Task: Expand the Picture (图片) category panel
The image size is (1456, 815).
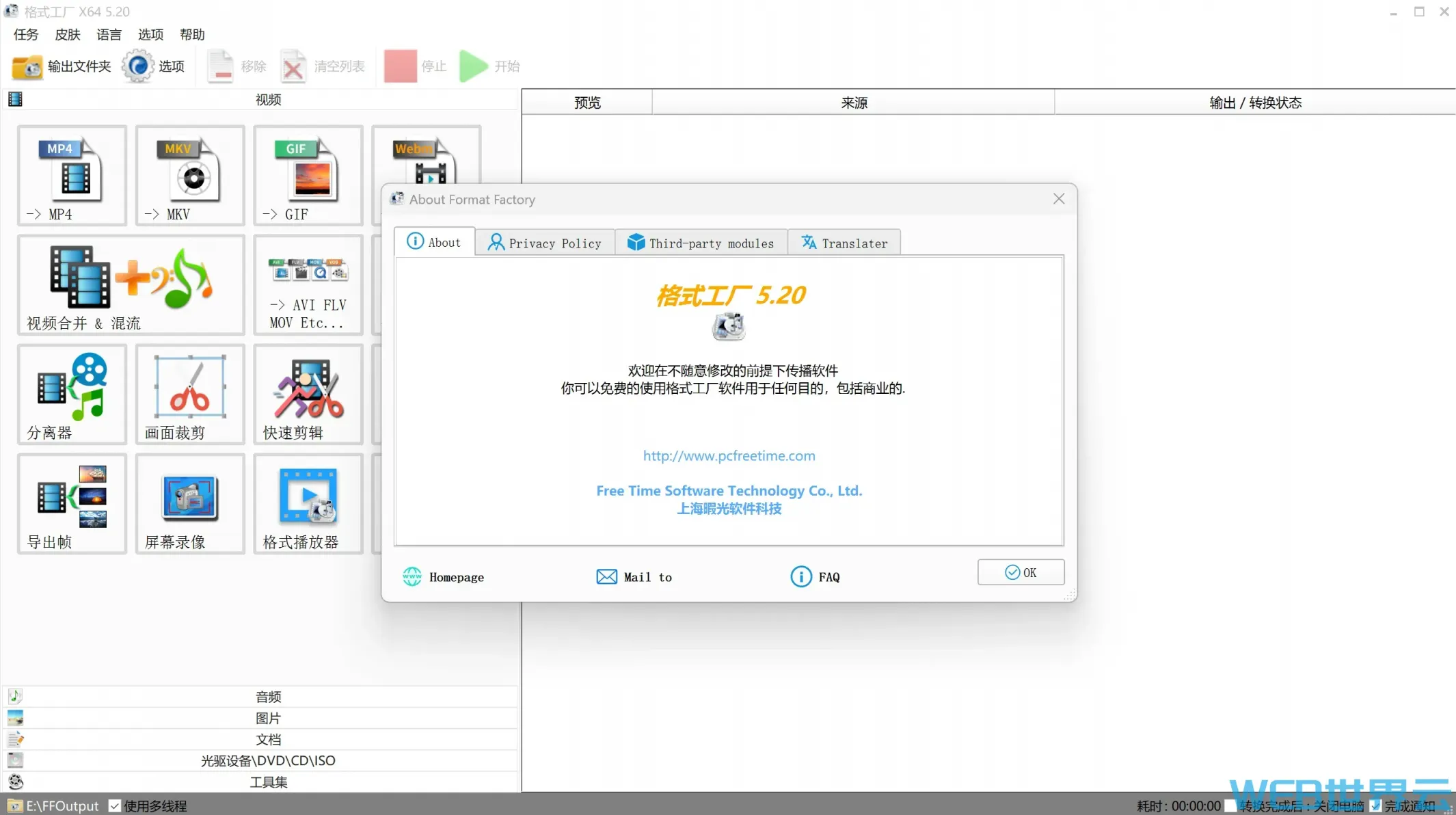Action: click(260, 718)
